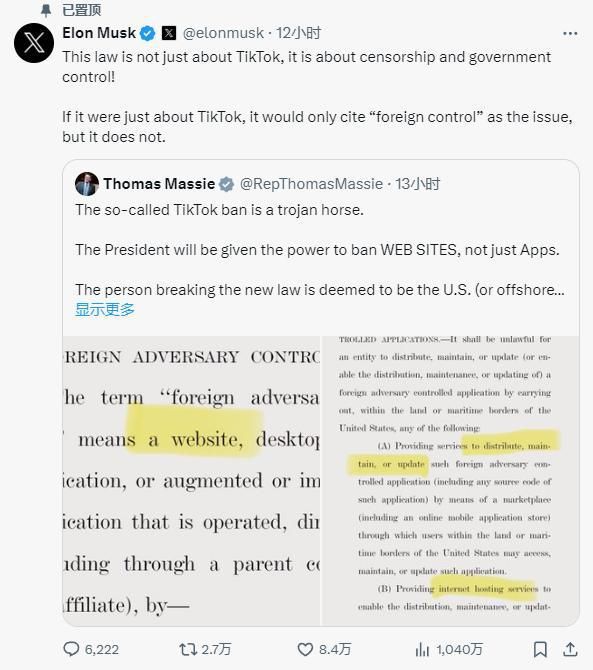Image resolution: width=593 pixels, height=670 pixels.
Task: Open the three-dot more options menu
Action: 570,33
